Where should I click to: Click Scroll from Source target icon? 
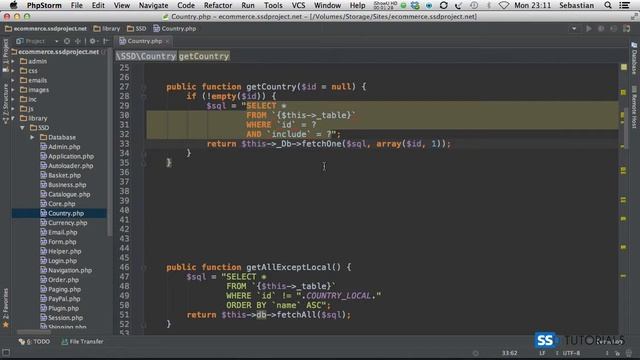[x=67, y=41]
